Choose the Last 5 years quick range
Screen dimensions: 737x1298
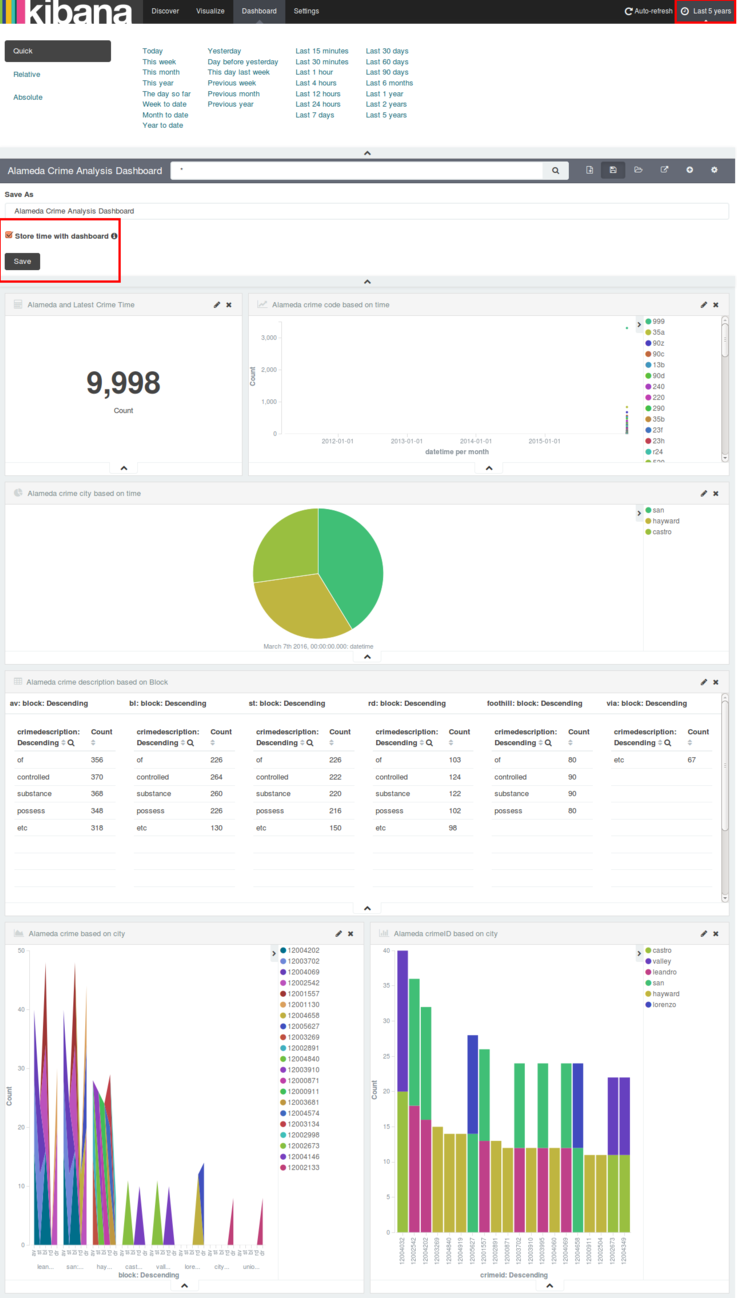[386, 115]
